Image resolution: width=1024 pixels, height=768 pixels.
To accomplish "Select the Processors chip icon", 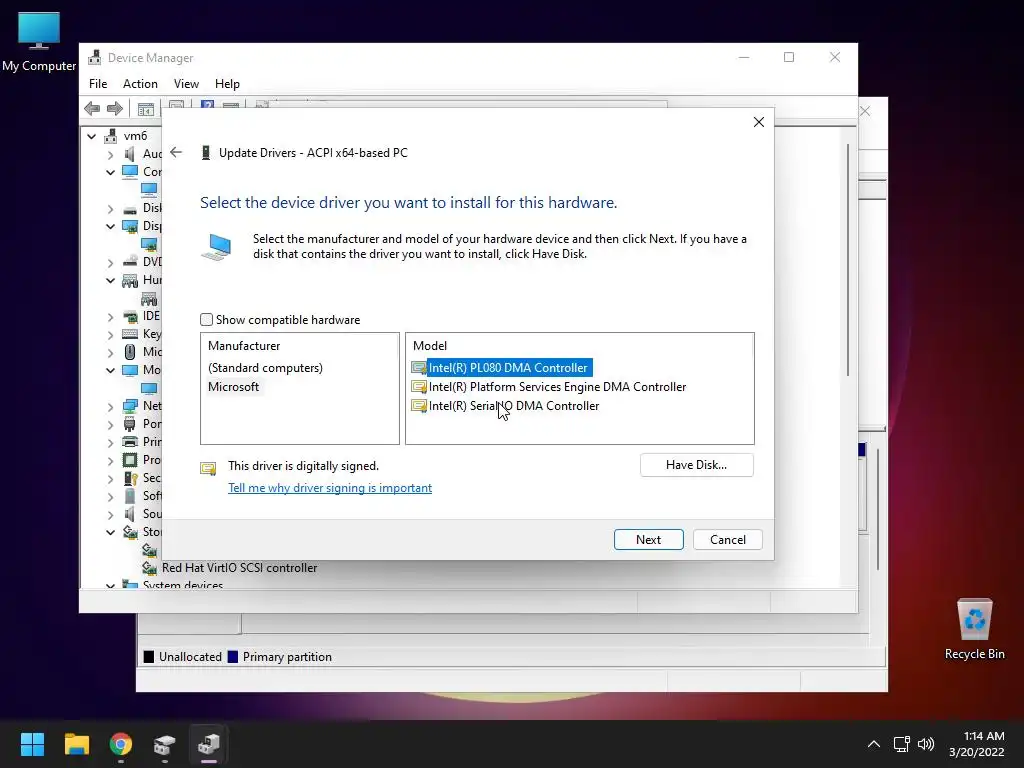I will (x=130, y=460).
